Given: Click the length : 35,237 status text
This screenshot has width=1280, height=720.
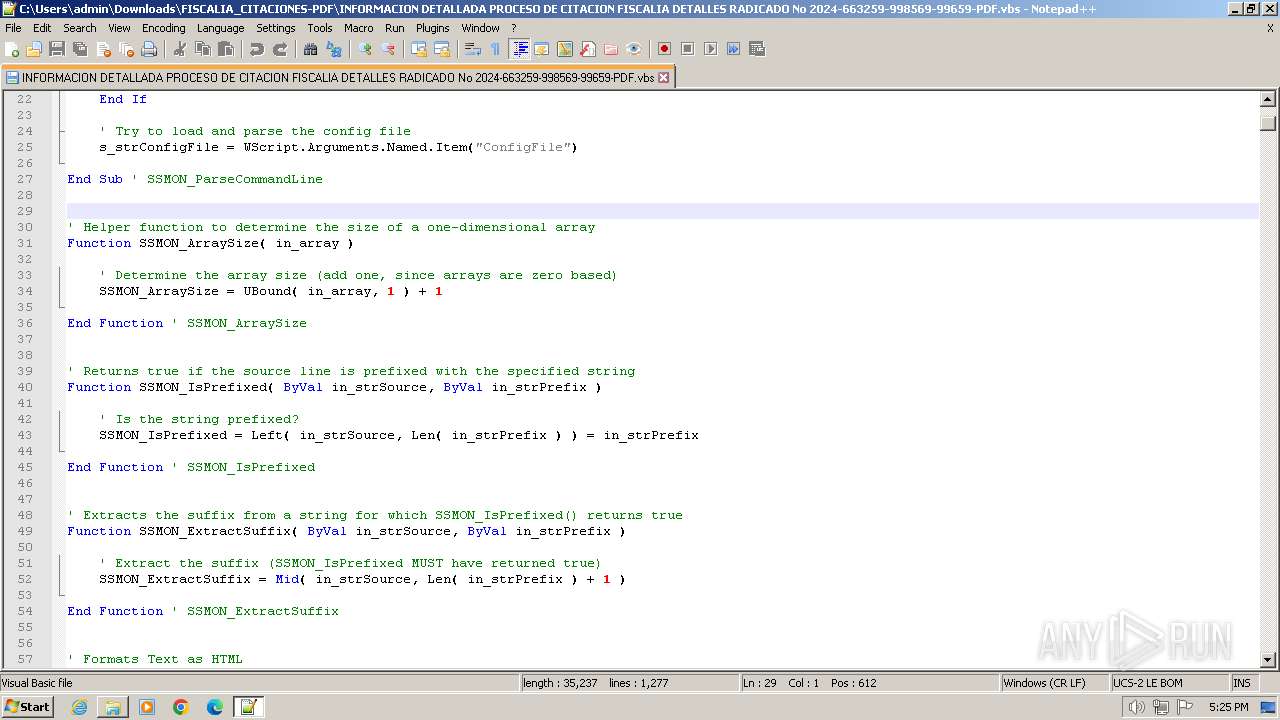Looking at the screenshot, I should [x=560, y=683].
